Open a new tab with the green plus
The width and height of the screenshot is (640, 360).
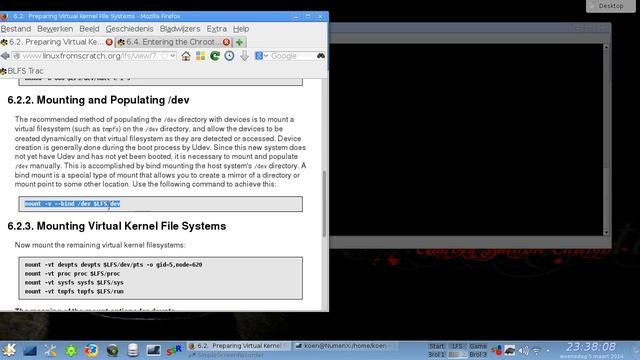coord(240,42)
